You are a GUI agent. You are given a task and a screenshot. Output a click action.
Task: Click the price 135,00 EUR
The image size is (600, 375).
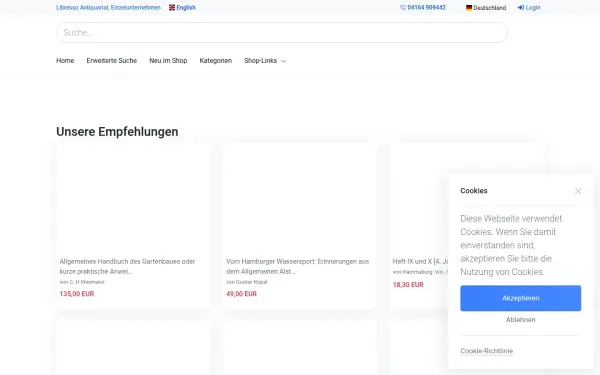pos(77,294)
